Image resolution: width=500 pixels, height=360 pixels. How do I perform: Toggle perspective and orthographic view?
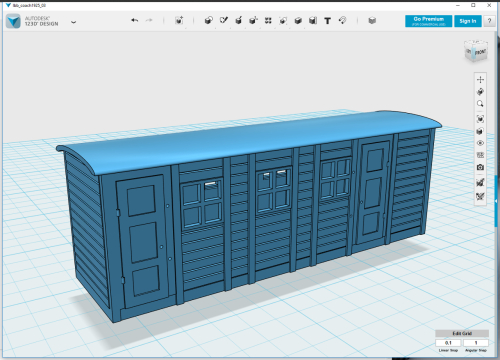[x=480, y=131]
